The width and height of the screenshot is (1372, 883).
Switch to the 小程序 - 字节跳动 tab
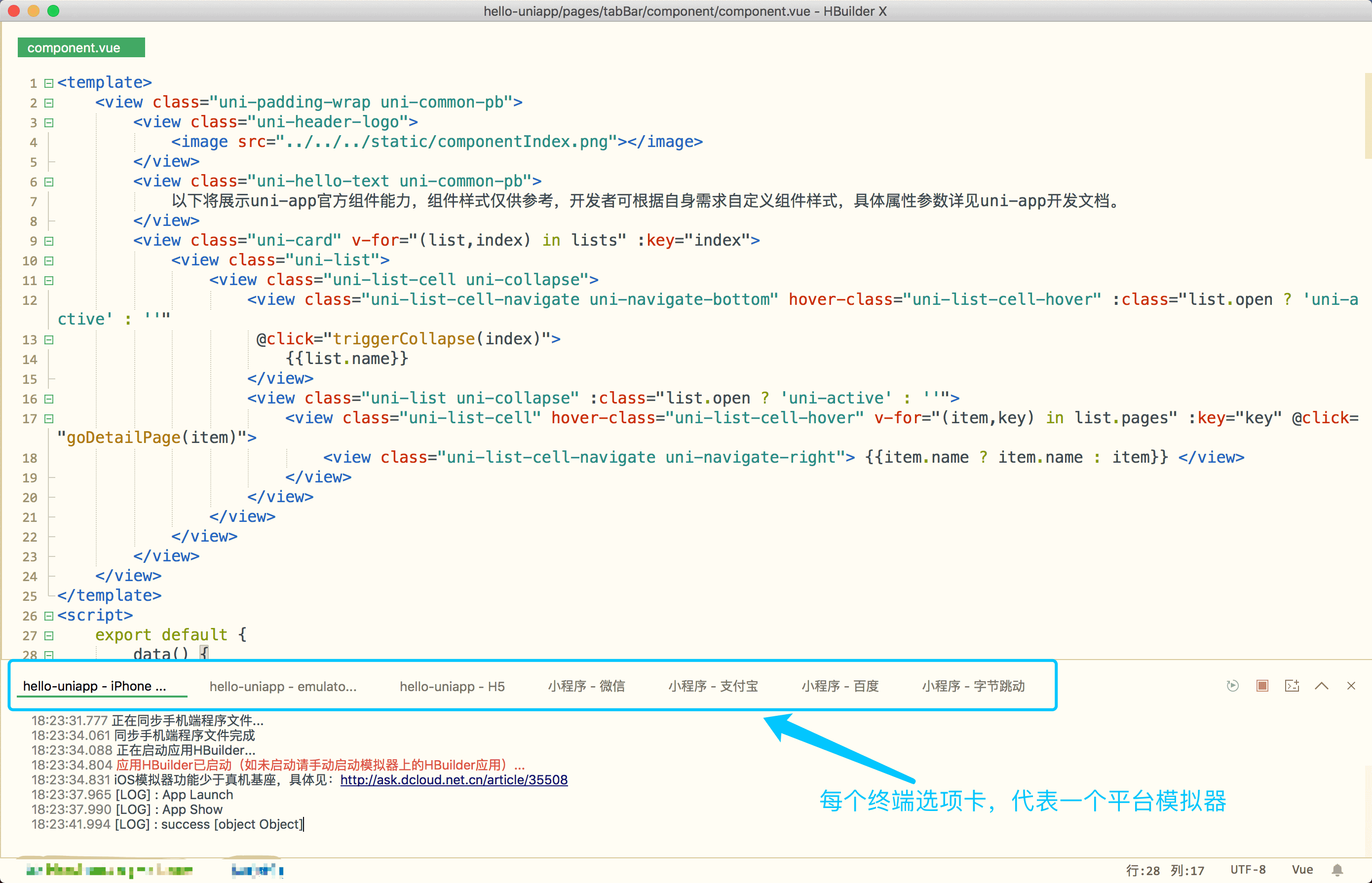[x=973, y=686]
